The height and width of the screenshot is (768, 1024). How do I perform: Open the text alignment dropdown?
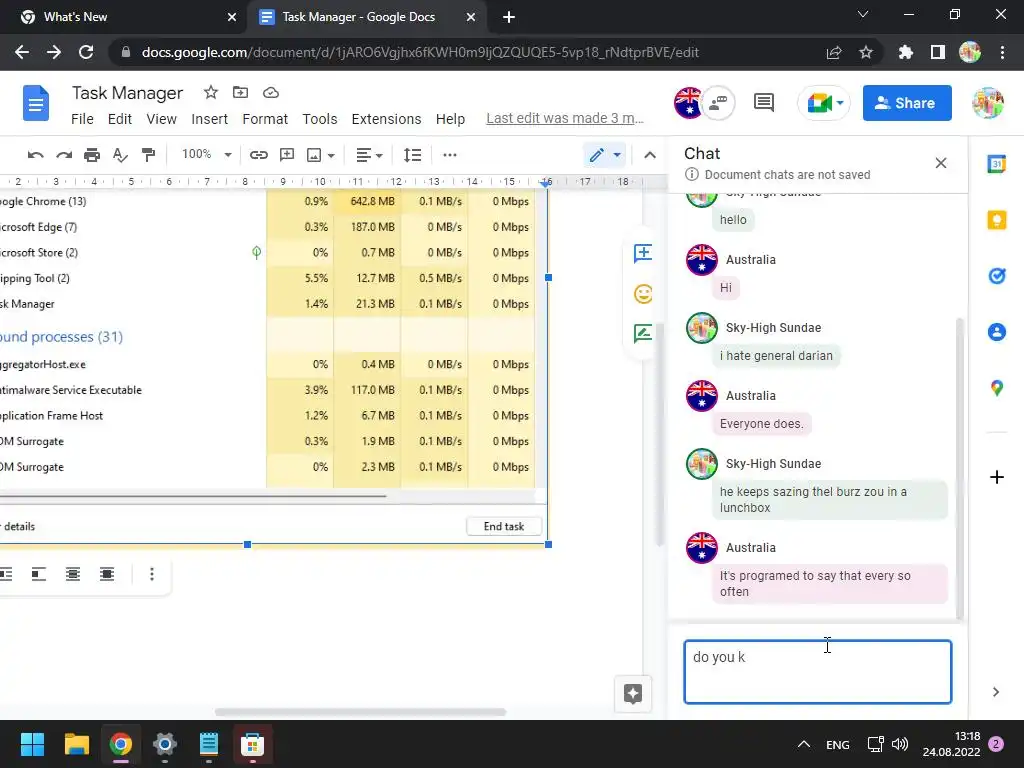[369, 155]
